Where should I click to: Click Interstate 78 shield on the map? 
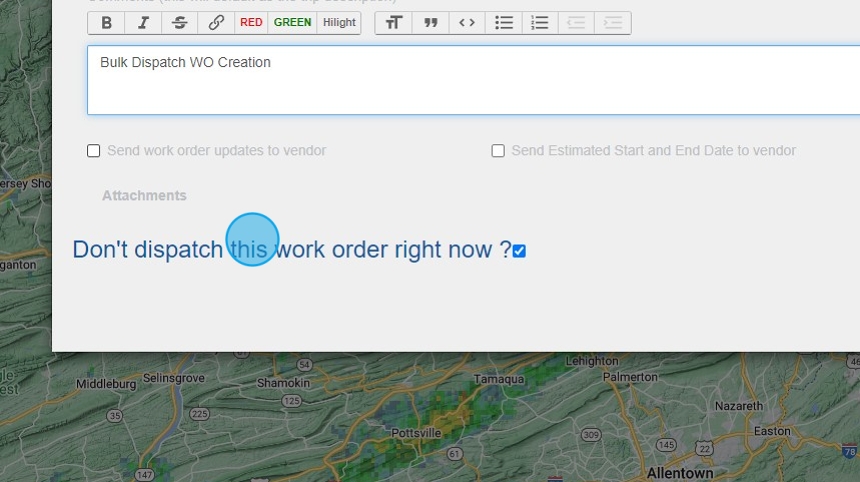[850, 452]
